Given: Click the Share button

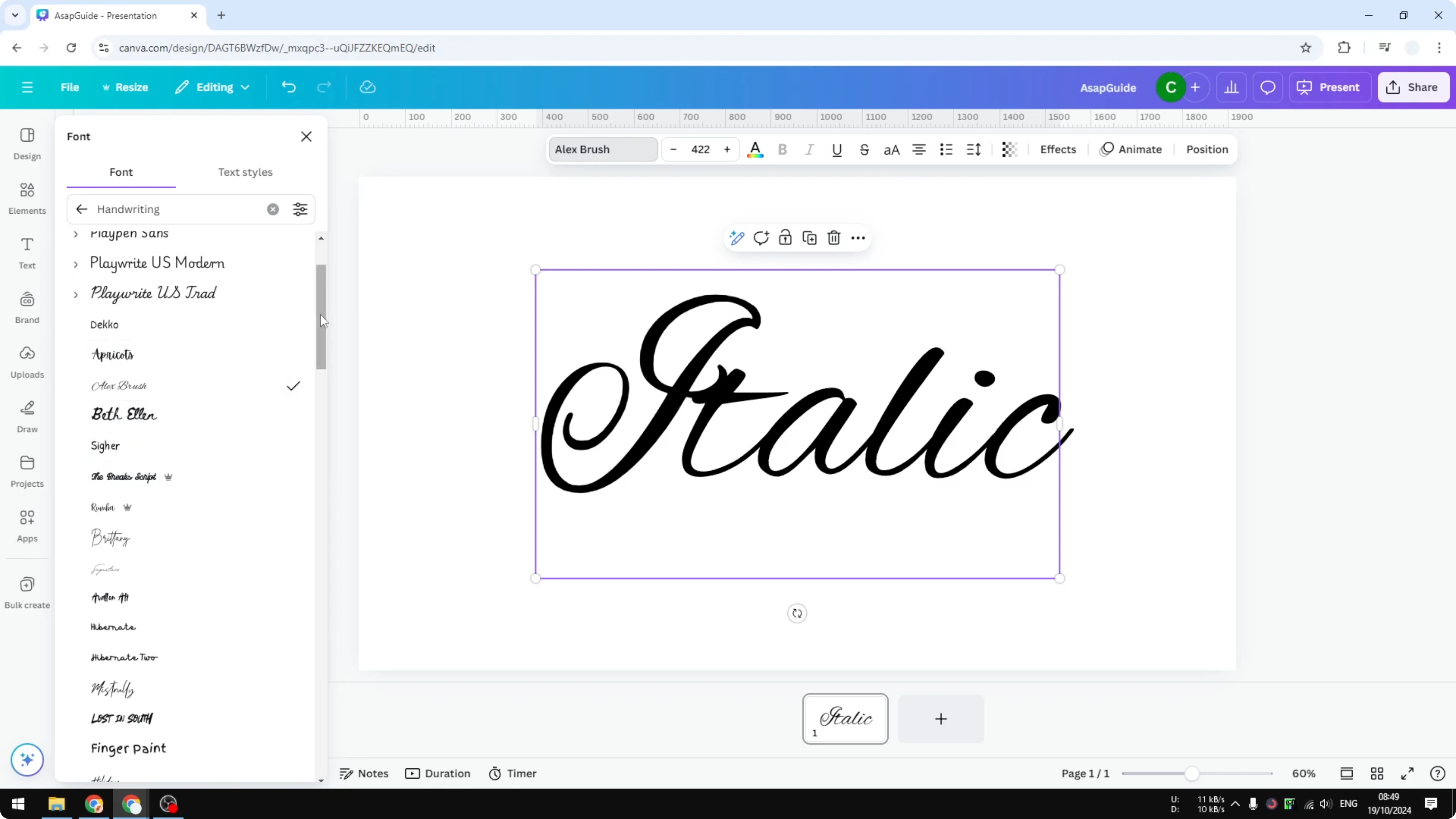Looking at the screenshot, I should click(x=1414, y=87).
